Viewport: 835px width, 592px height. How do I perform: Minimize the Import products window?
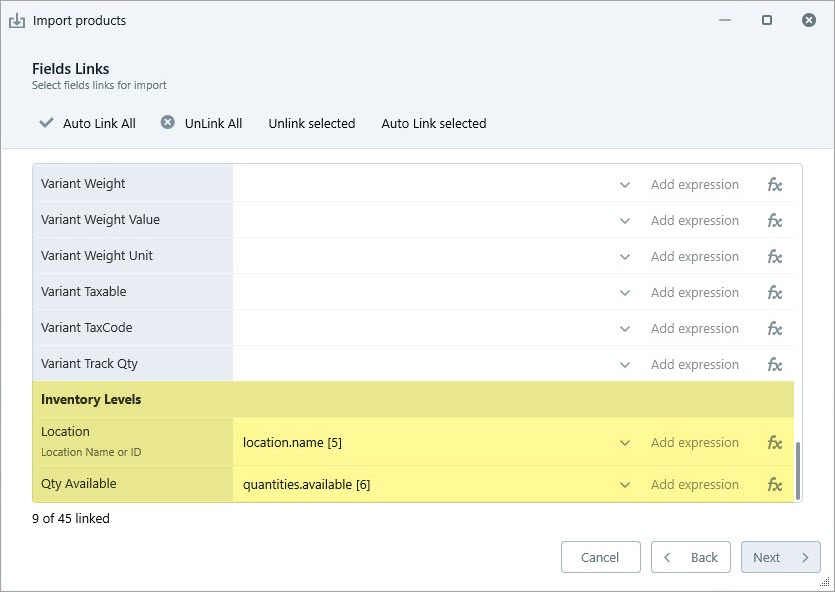(x=725, y=20)
